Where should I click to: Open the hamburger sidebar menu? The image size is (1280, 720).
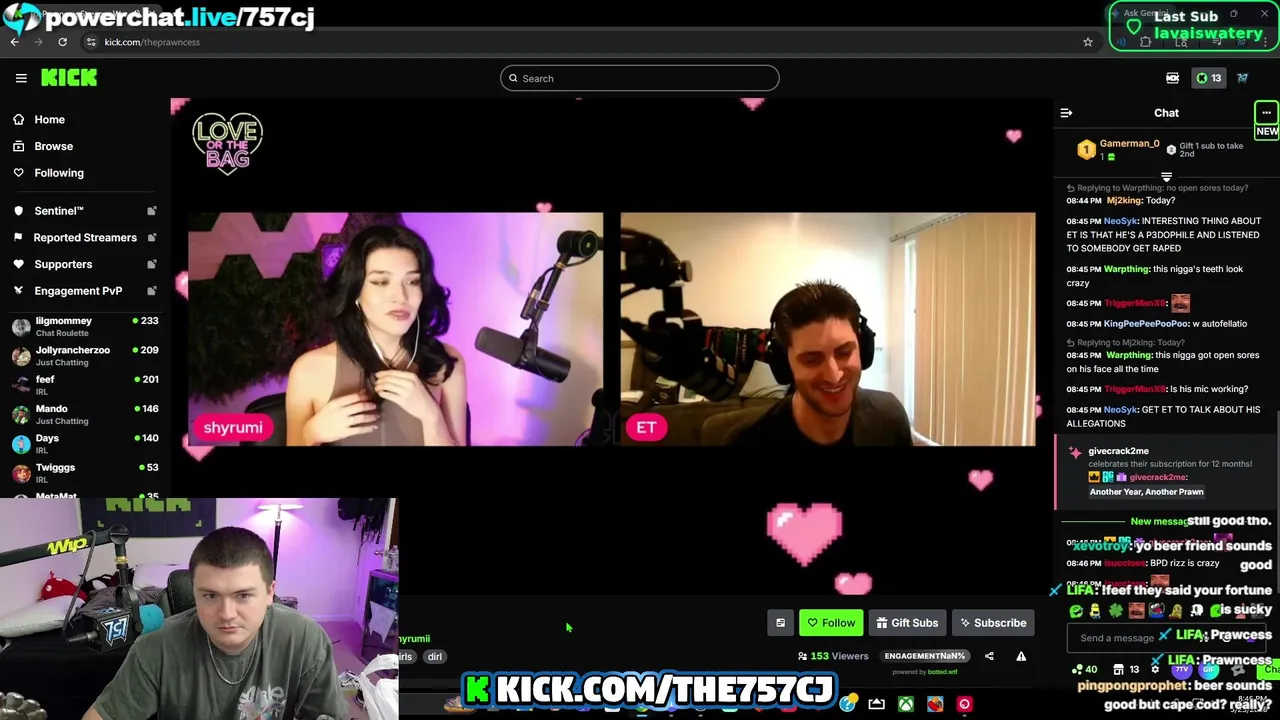pos(21,78)
